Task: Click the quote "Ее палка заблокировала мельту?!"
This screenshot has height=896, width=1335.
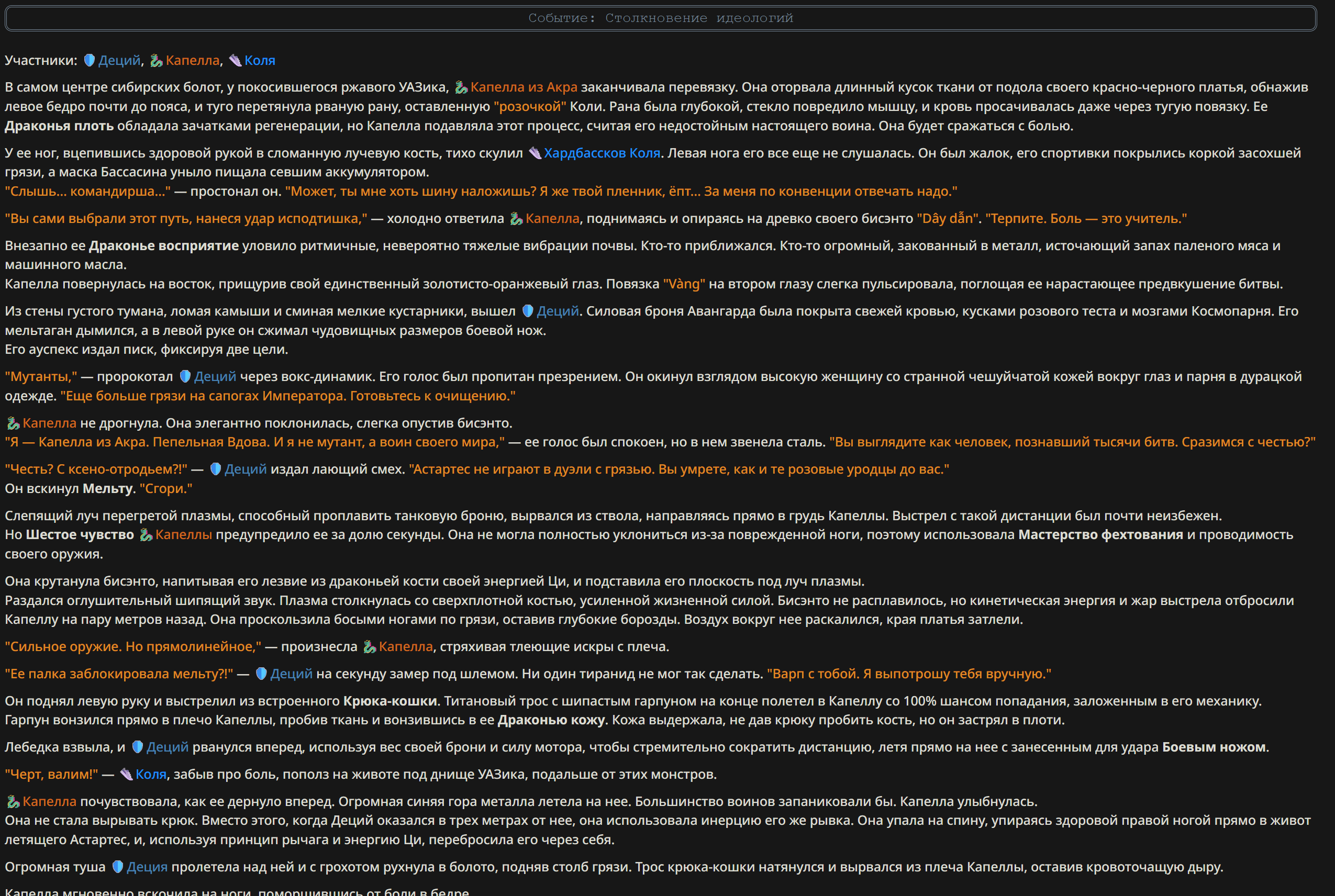Action: click(119, 674)
